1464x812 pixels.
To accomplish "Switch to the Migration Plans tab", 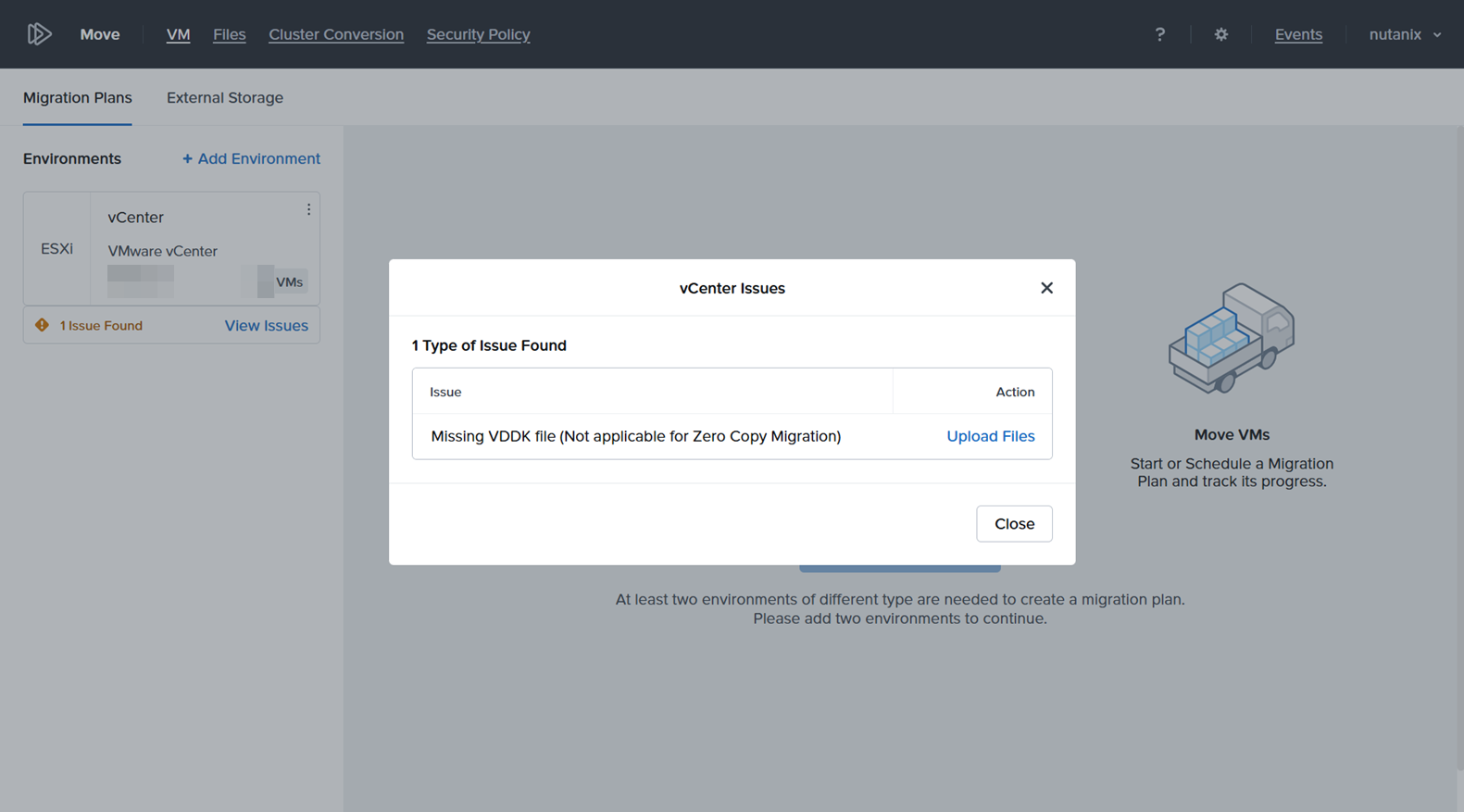I will 78,97.
